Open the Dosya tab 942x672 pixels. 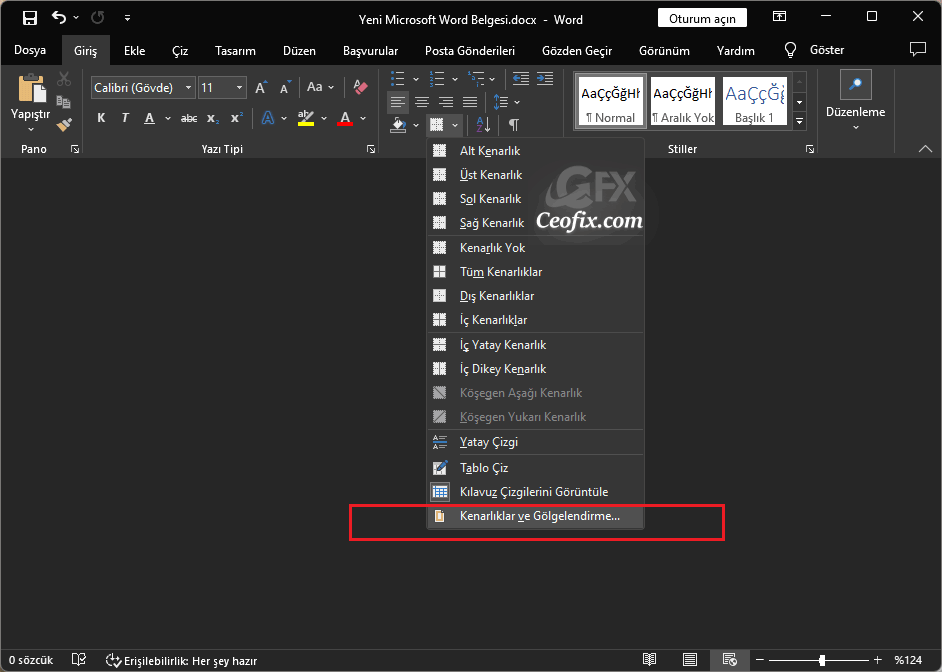point(30,50)
